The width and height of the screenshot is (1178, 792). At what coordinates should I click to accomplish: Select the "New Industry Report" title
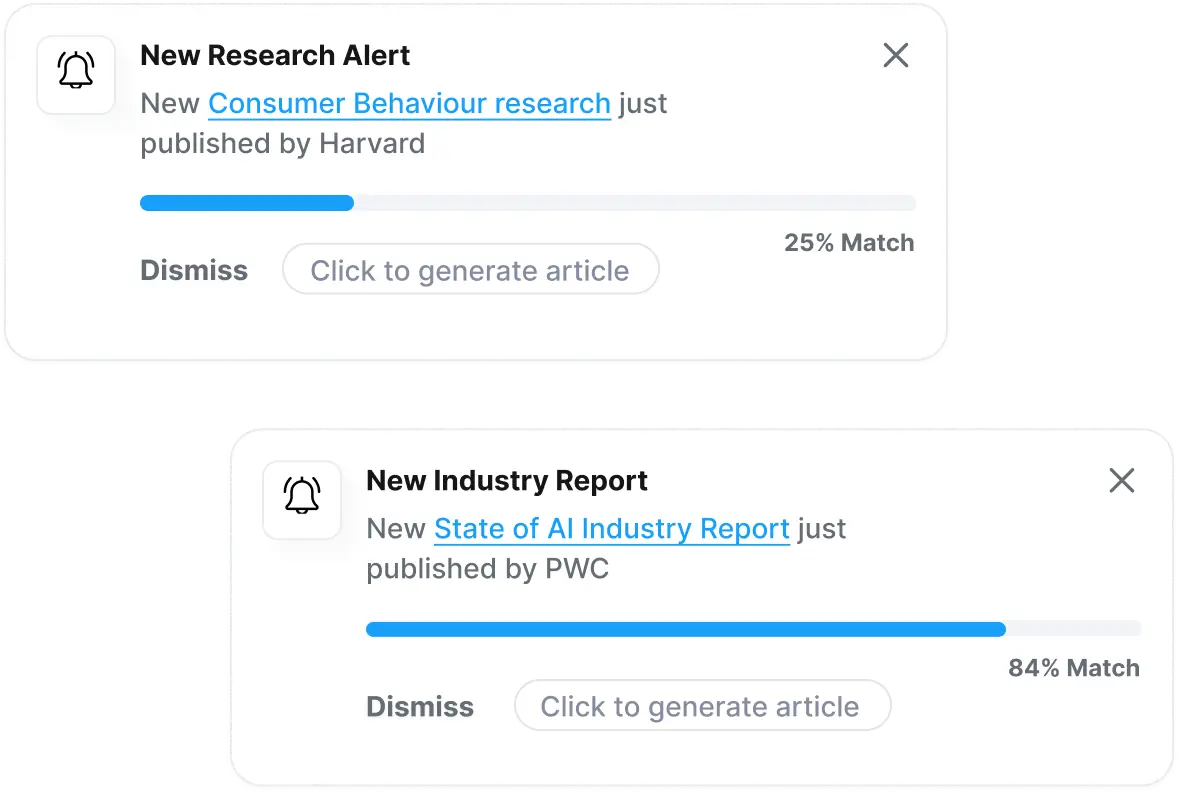point(507,481)
